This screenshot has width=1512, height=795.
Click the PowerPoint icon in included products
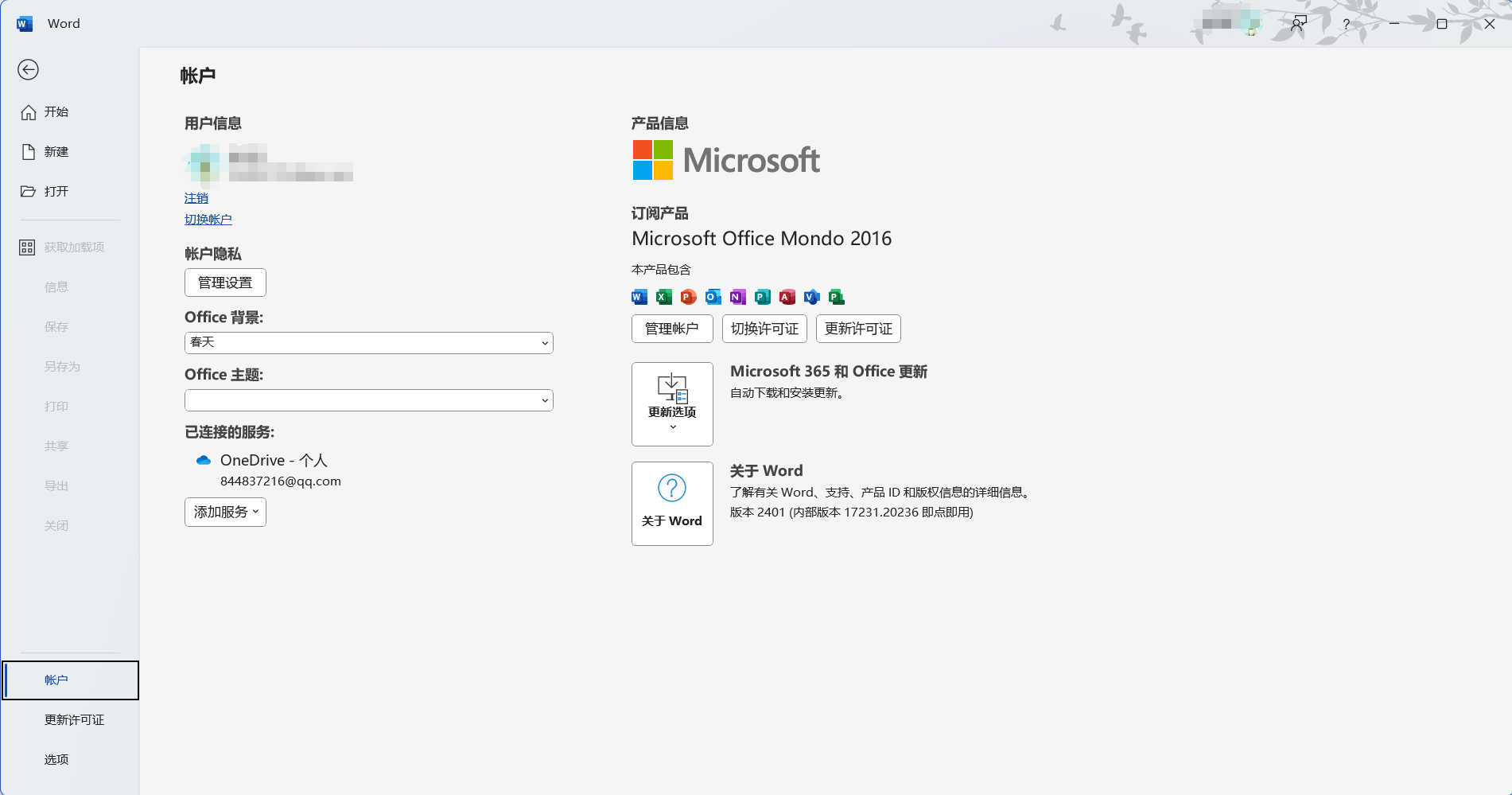[689, 298]
